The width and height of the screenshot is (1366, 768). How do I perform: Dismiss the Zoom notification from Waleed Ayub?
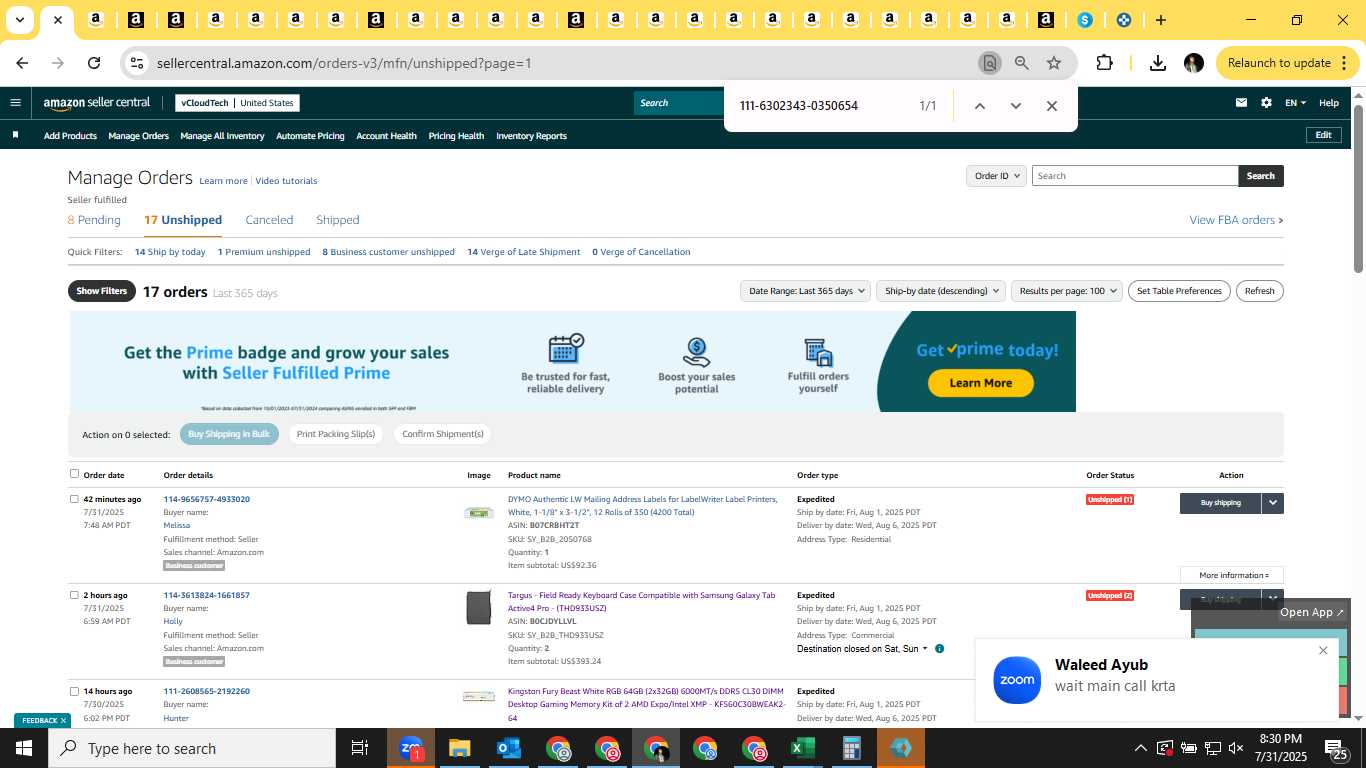pos(1323,651)
